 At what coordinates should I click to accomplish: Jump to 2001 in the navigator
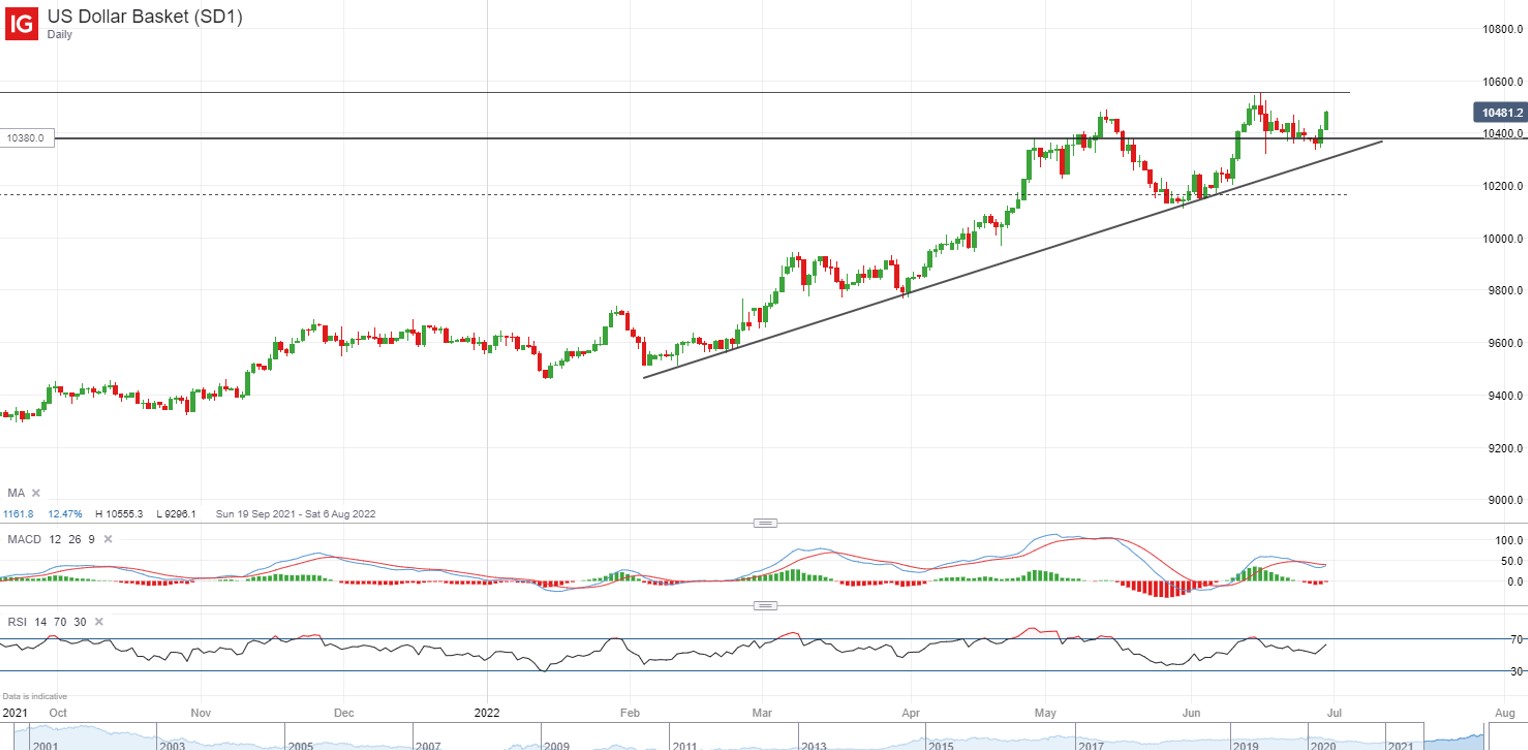coord(46,745)
